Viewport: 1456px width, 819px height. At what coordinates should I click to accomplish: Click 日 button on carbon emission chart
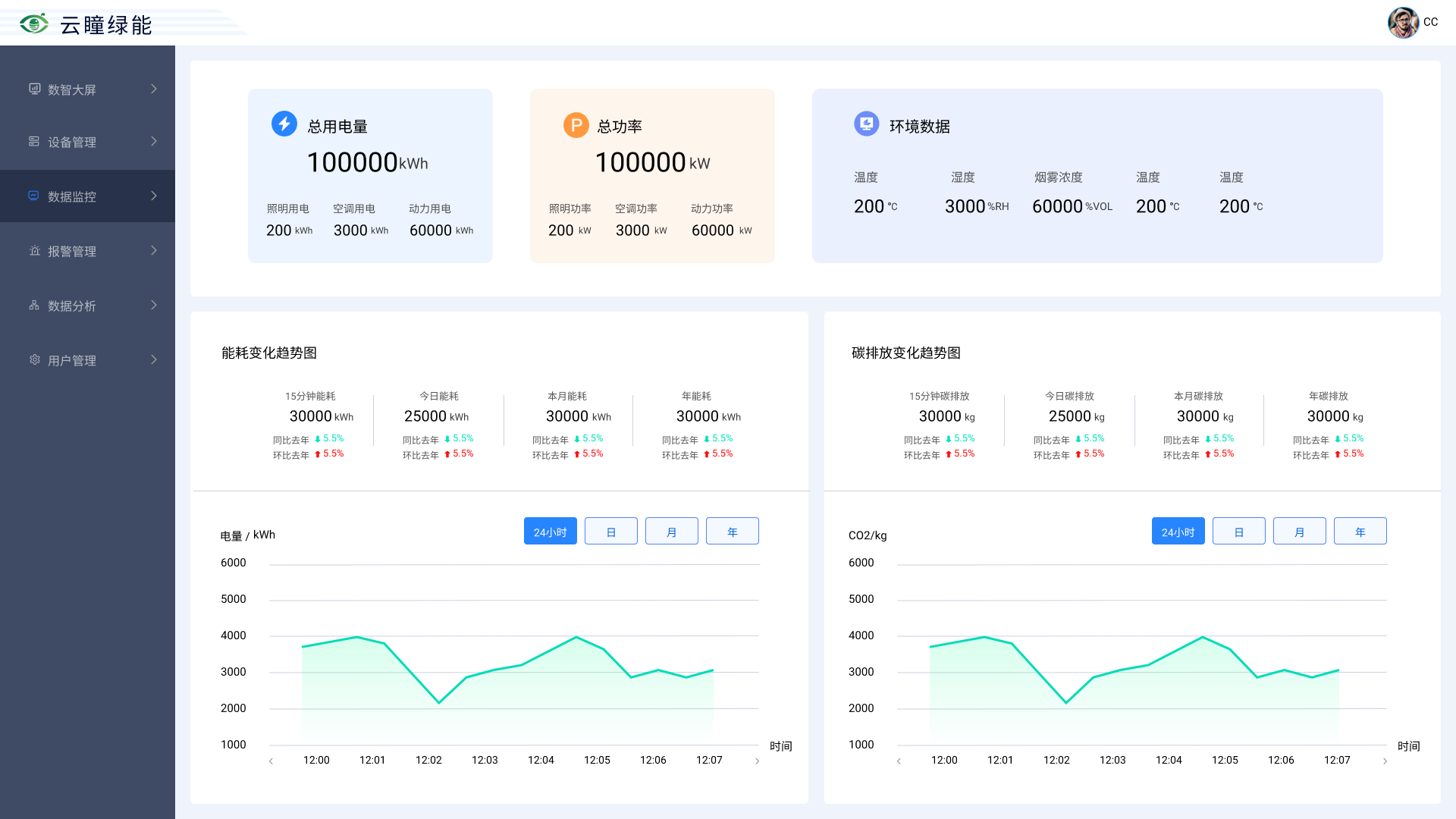coord(1238,532)
